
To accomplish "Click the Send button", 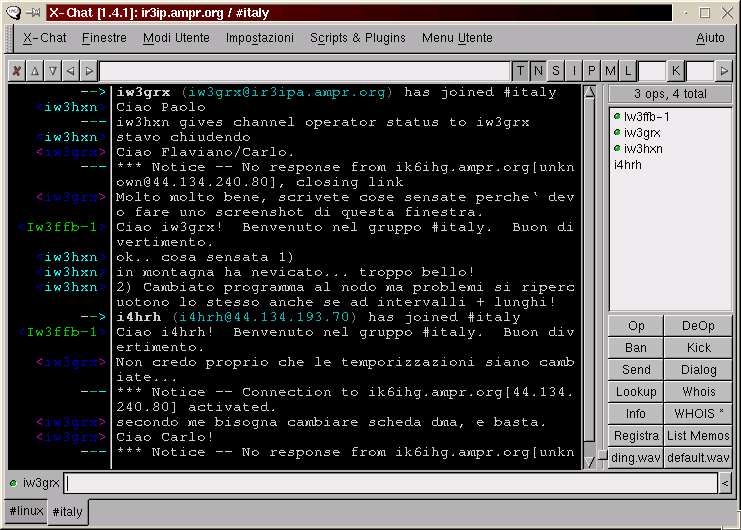I will tap(636, 370).
